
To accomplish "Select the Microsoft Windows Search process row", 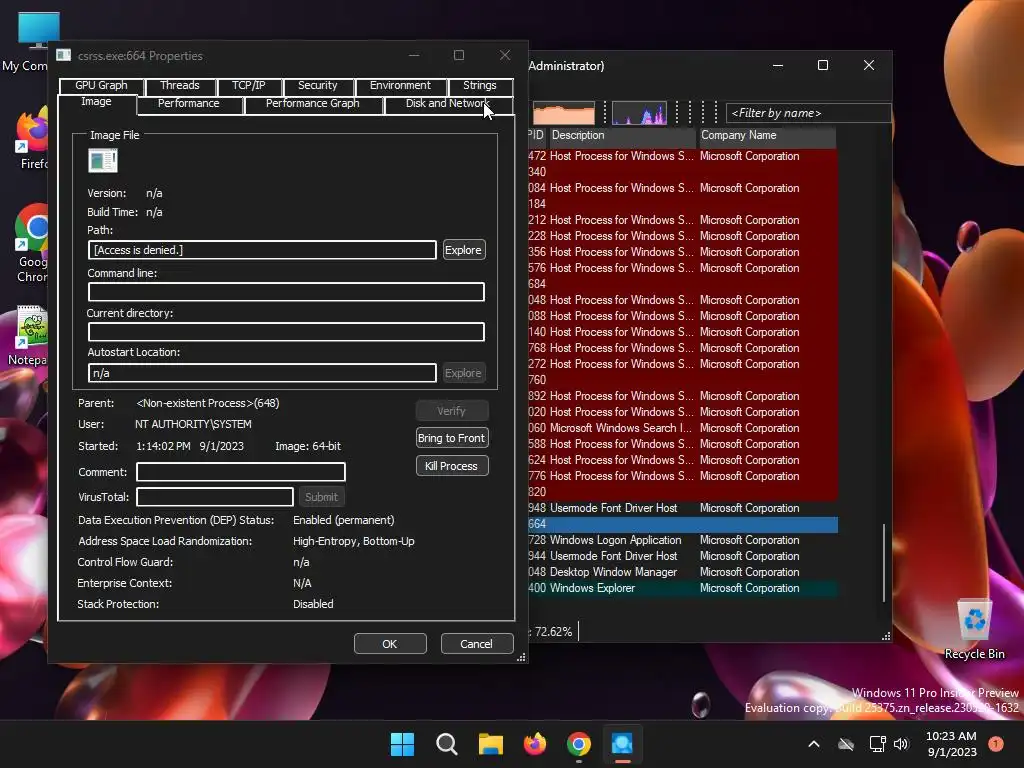I will click(x=683, y=428).
